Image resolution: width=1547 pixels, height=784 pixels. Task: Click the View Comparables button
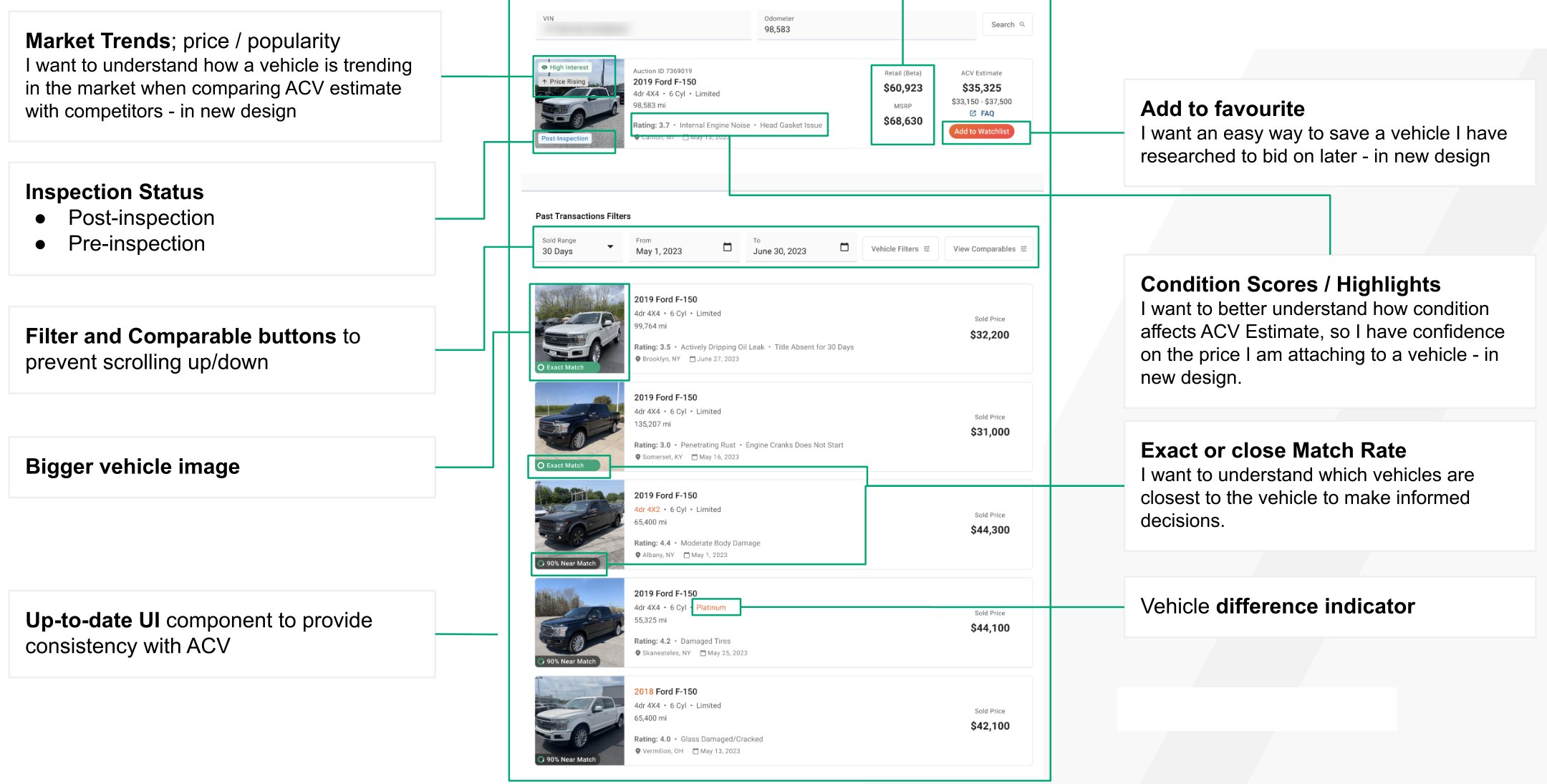[989, 249]
